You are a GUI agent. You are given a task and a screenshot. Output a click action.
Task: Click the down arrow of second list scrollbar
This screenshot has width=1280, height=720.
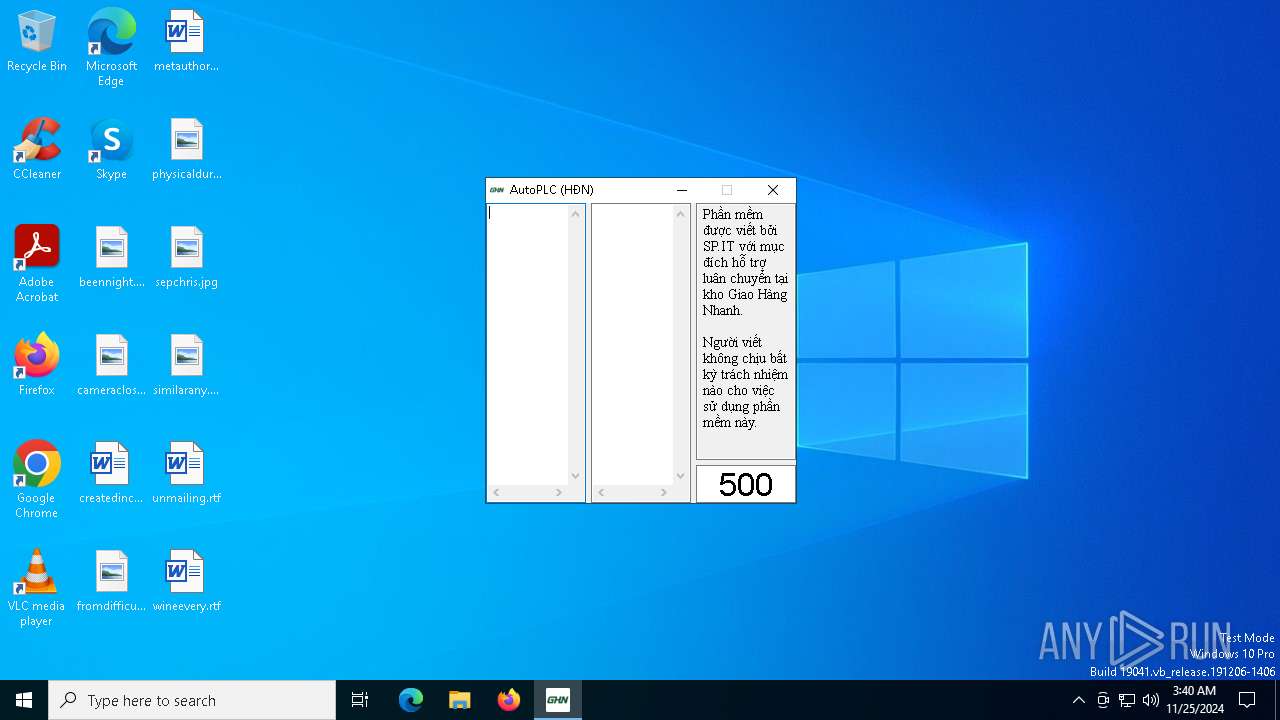681,476
